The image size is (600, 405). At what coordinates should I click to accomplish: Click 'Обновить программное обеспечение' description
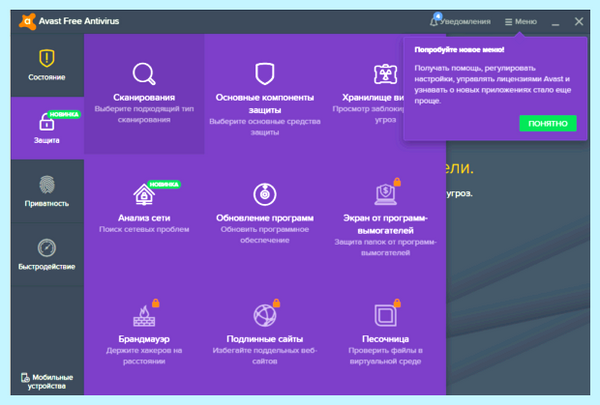[x=264, y=235]
